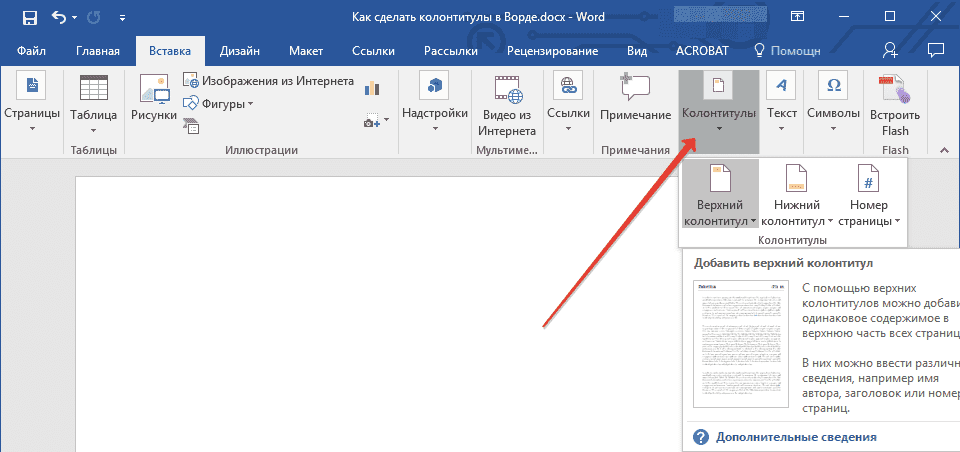The width and height of the screenshot is (960, 452).
Task: Insert a chart with bar chart icon
Action: click(x=372, y=88)
